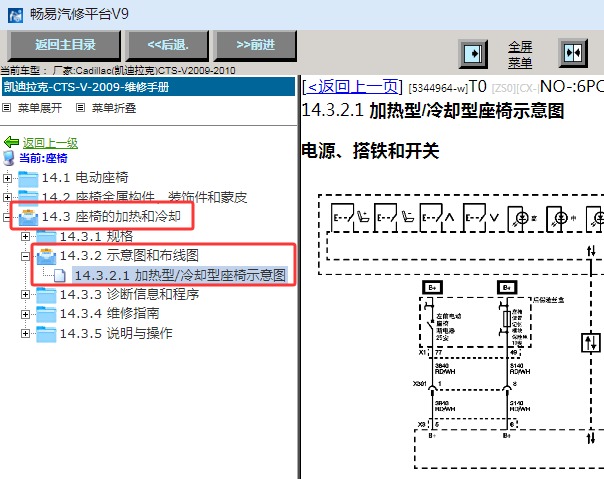
Task: Select the 14.3.2 示意图和布线图 item
Action: pyautogui.click(x=129, y=255)
